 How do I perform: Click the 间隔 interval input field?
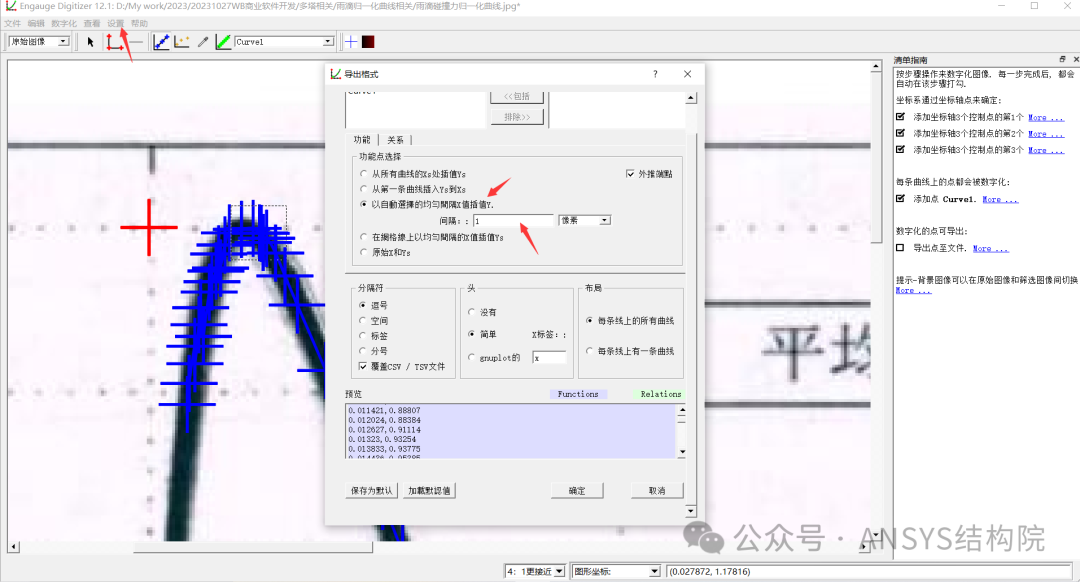513,220
